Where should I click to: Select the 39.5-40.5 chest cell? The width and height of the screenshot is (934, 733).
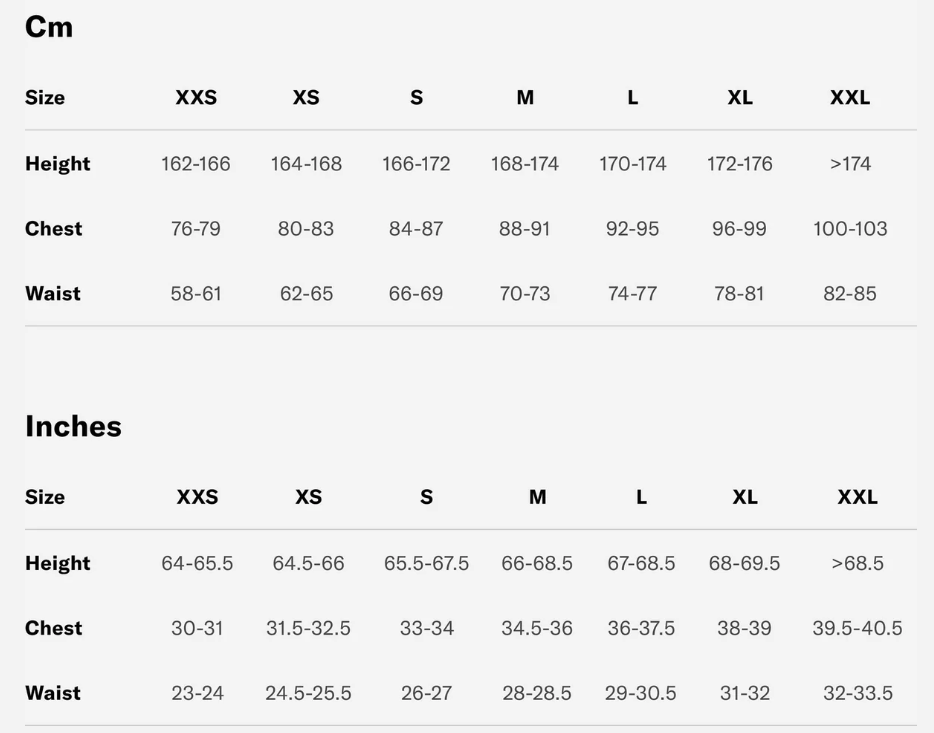tap(857, 628)
